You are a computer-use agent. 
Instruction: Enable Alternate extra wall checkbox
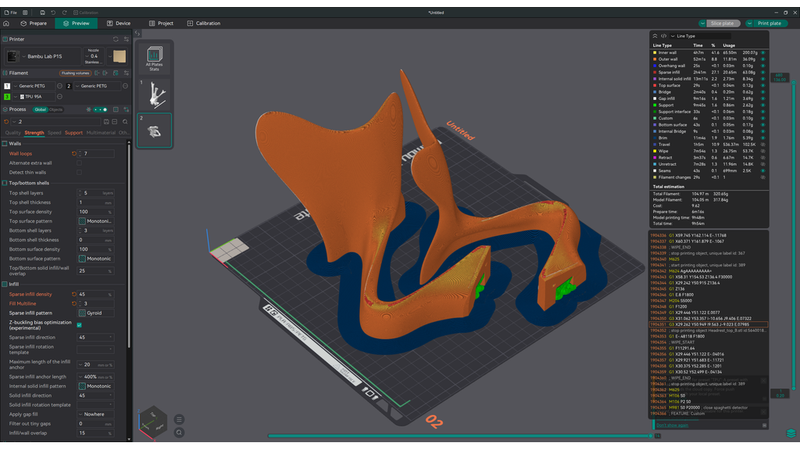(79, 163)
